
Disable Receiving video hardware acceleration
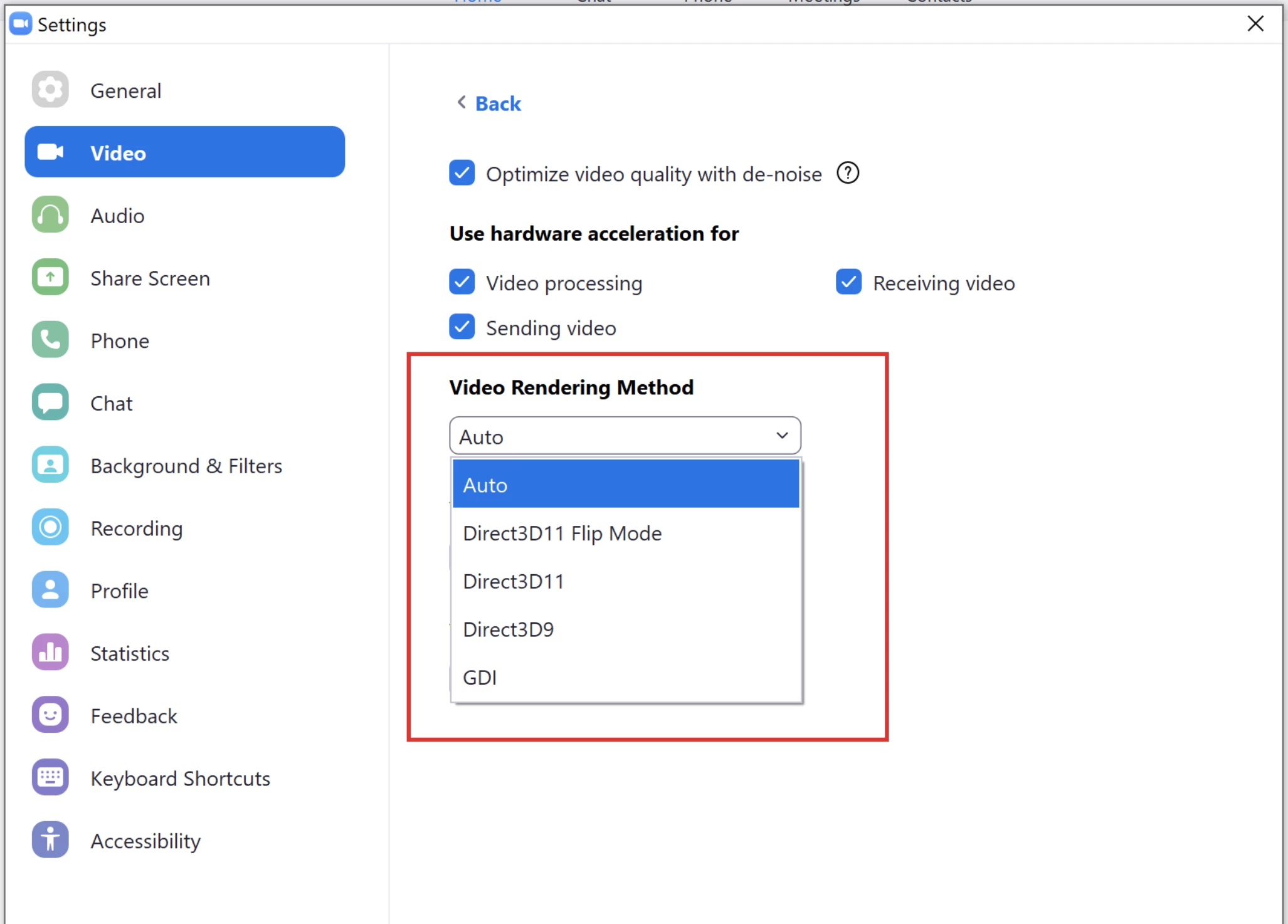tap(848, 282)
